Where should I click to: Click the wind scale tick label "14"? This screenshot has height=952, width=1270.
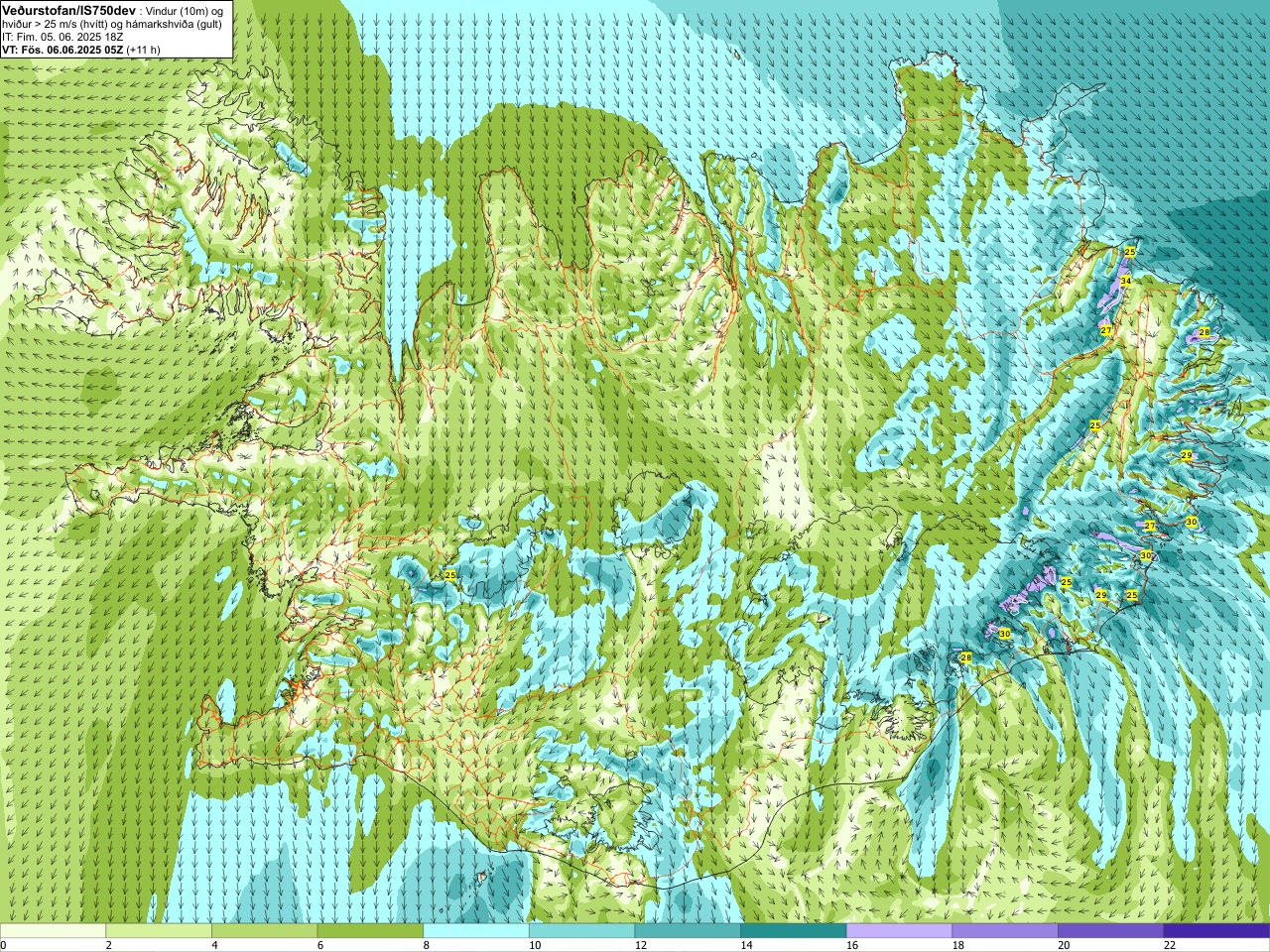[746, 945]
